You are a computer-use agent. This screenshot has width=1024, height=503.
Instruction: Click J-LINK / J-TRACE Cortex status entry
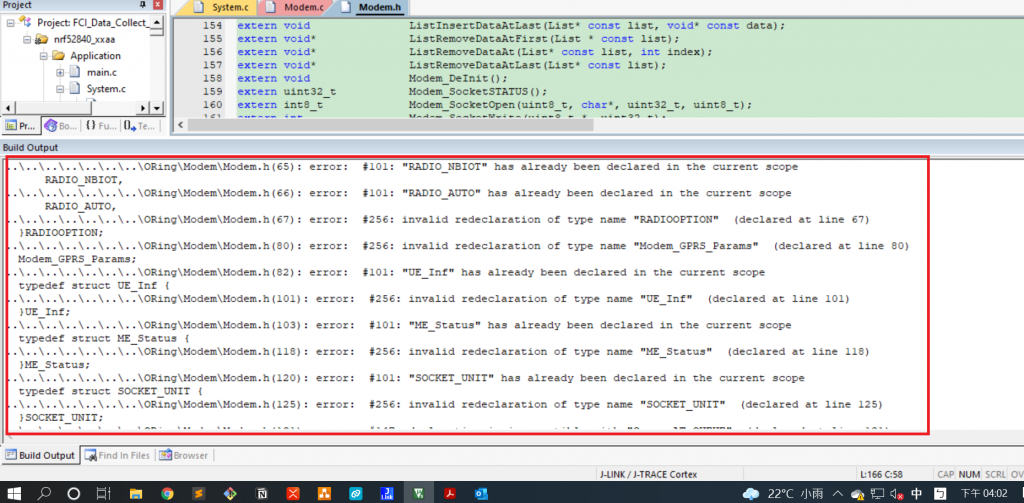tap(647, 474)
